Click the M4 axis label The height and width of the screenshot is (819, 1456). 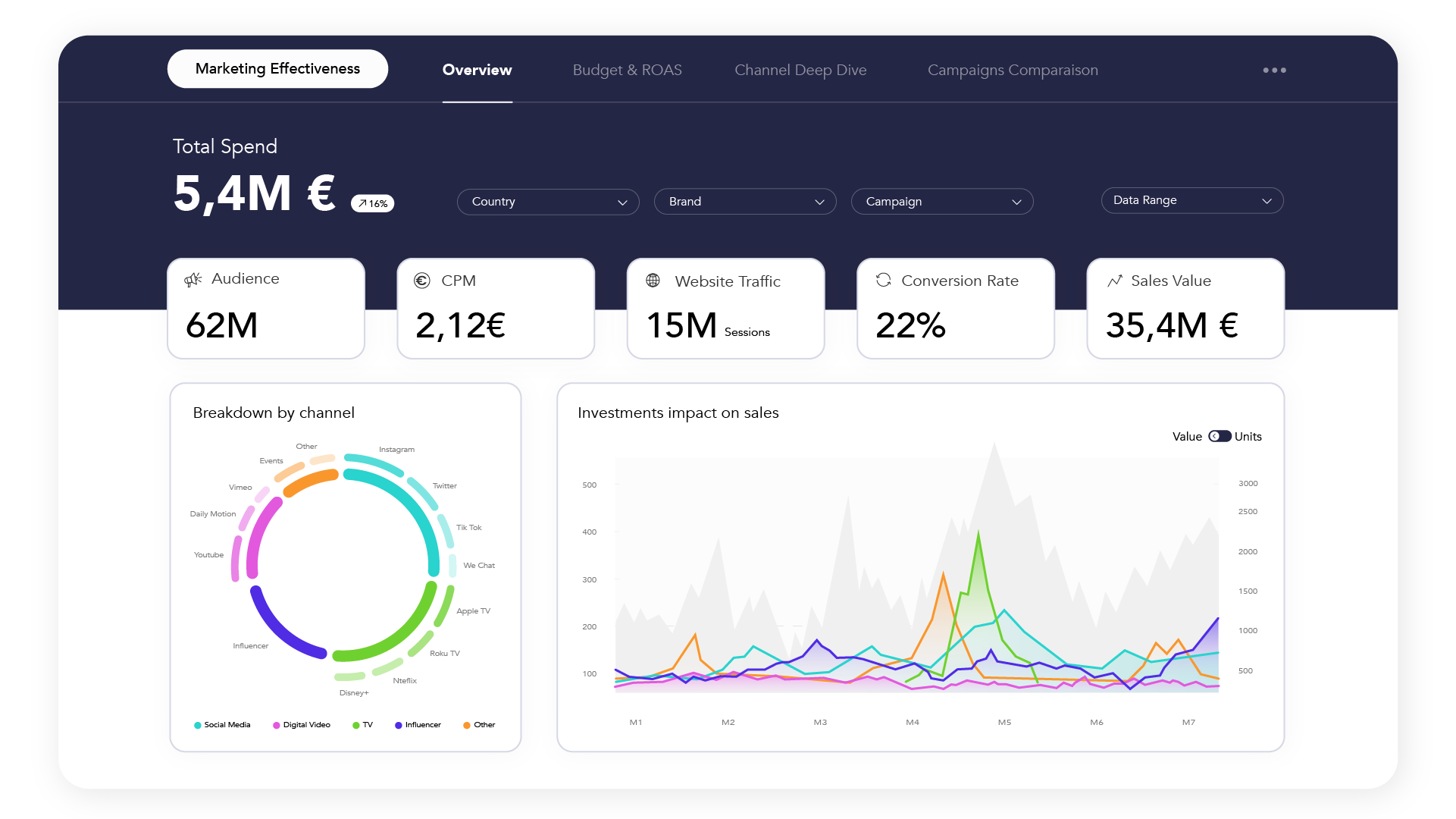tap(913, 723)
